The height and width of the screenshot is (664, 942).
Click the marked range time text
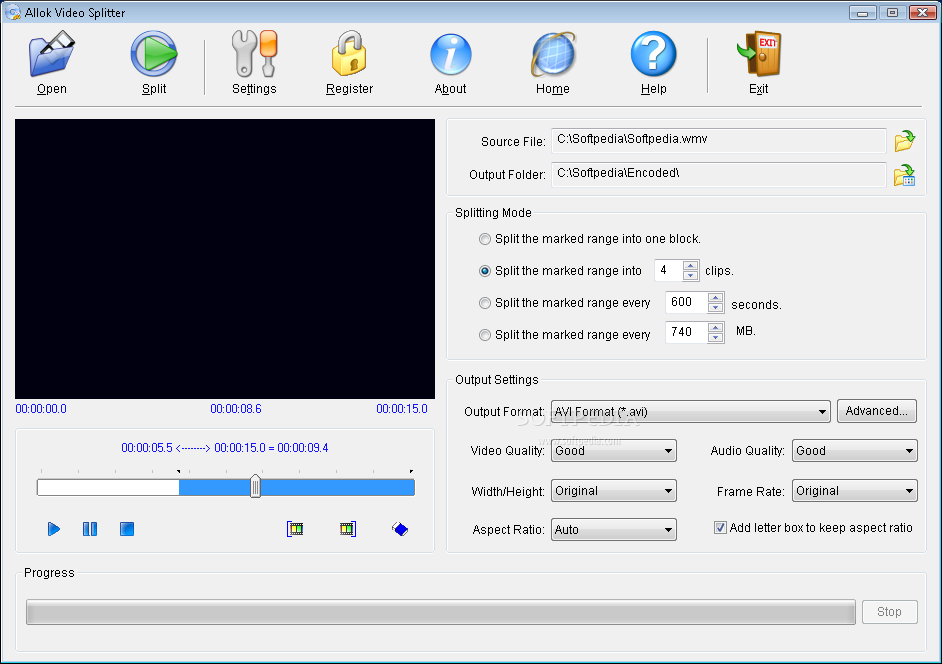coord(225,448)
